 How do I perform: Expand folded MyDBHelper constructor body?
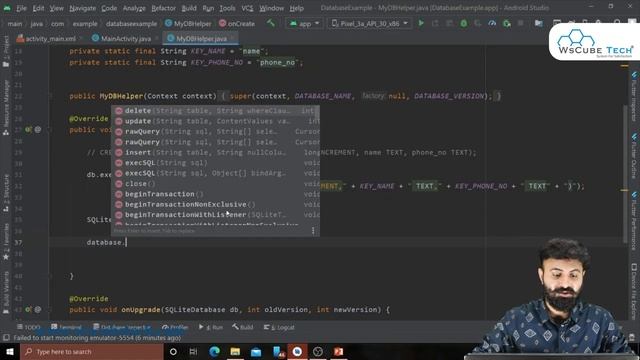click(x=223, y=96)
